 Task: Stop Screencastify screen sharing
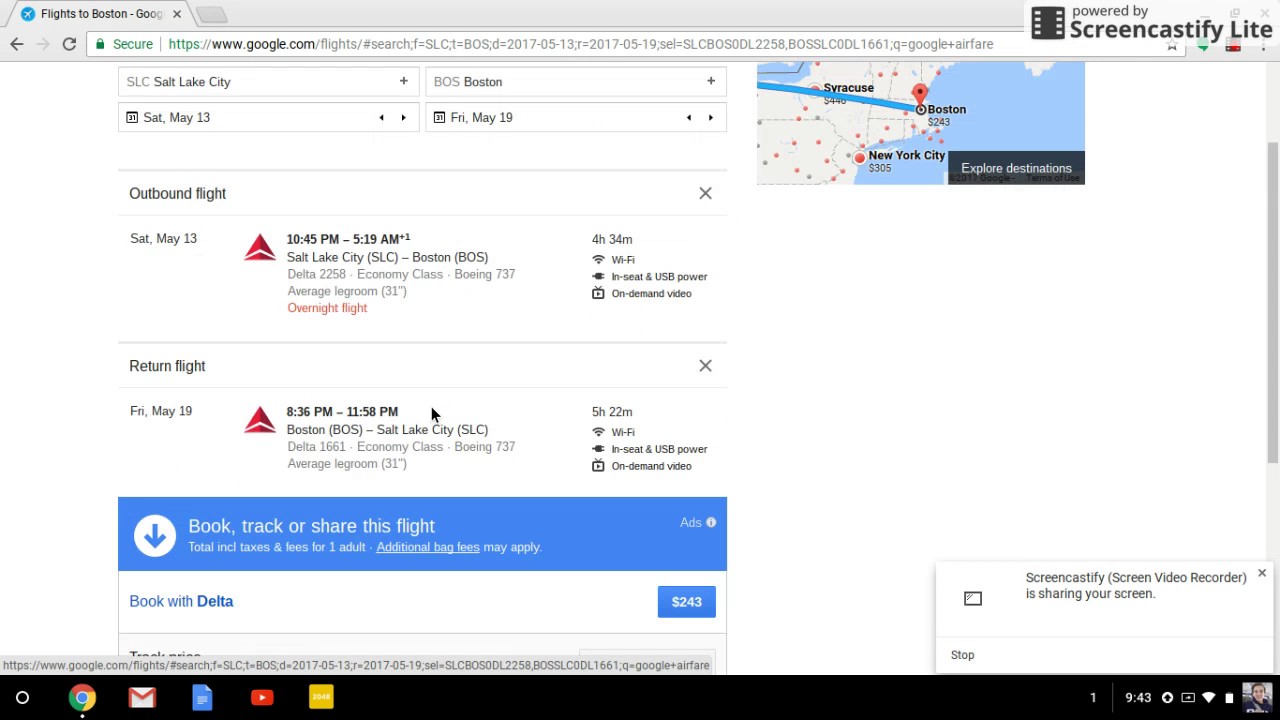(962, 655)
